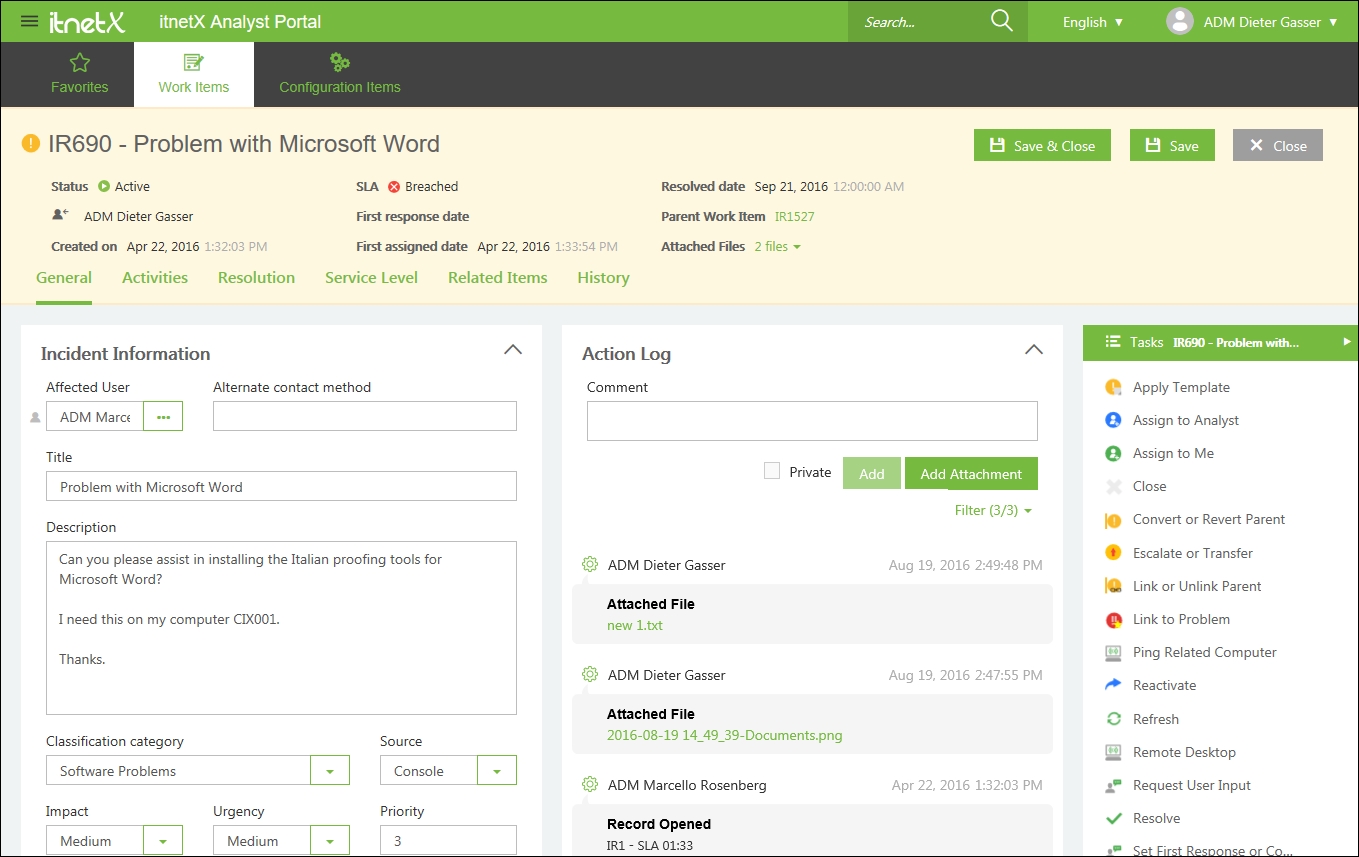Collapse the Tasks panel arrow
1359x857 pixels.
tap(1347, 342)
